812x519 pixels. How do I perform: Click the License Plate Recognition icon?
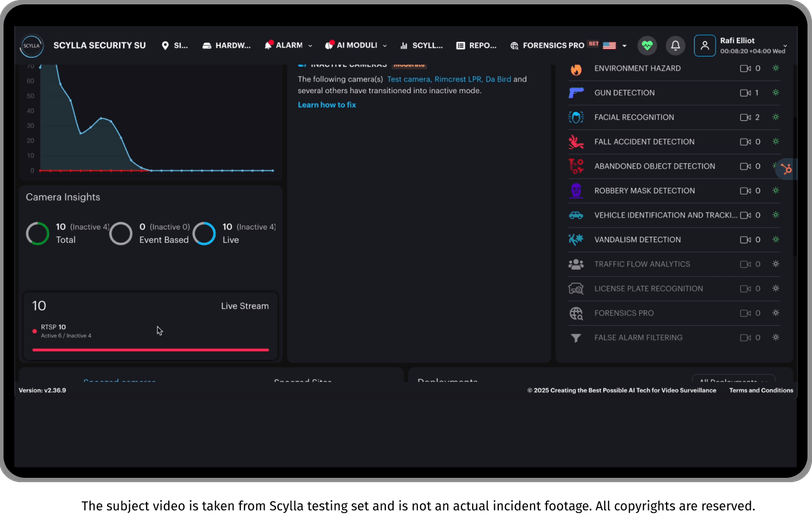pyautogui.click(x=576, y=289)
